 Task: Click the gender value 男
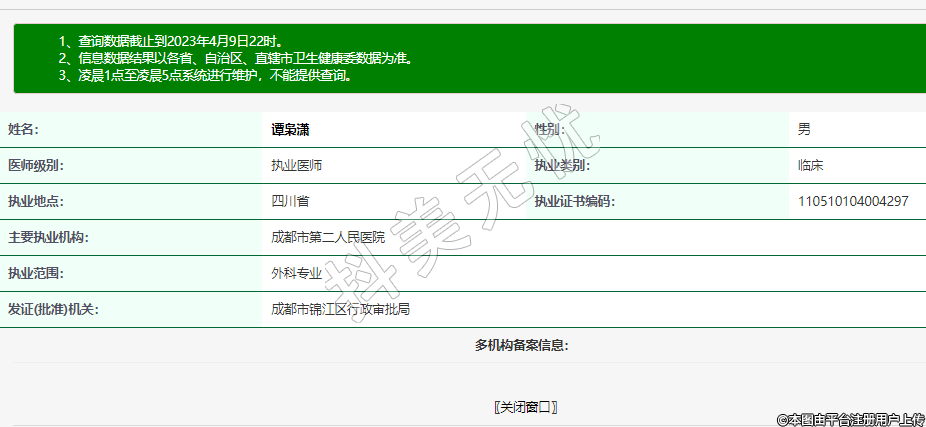804,130
